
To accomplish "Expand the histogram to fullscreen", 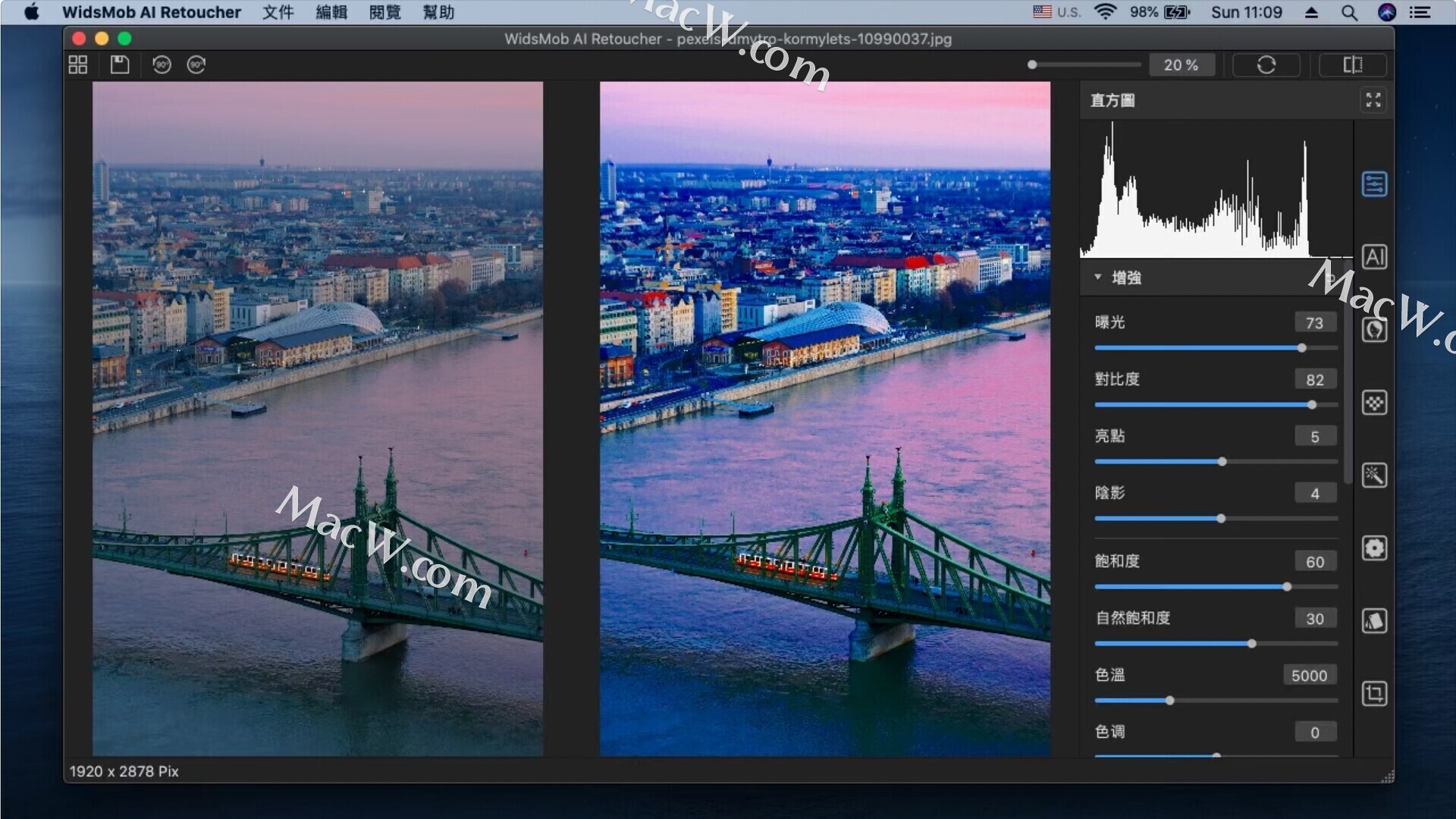I will click(x=1373, y=100).
